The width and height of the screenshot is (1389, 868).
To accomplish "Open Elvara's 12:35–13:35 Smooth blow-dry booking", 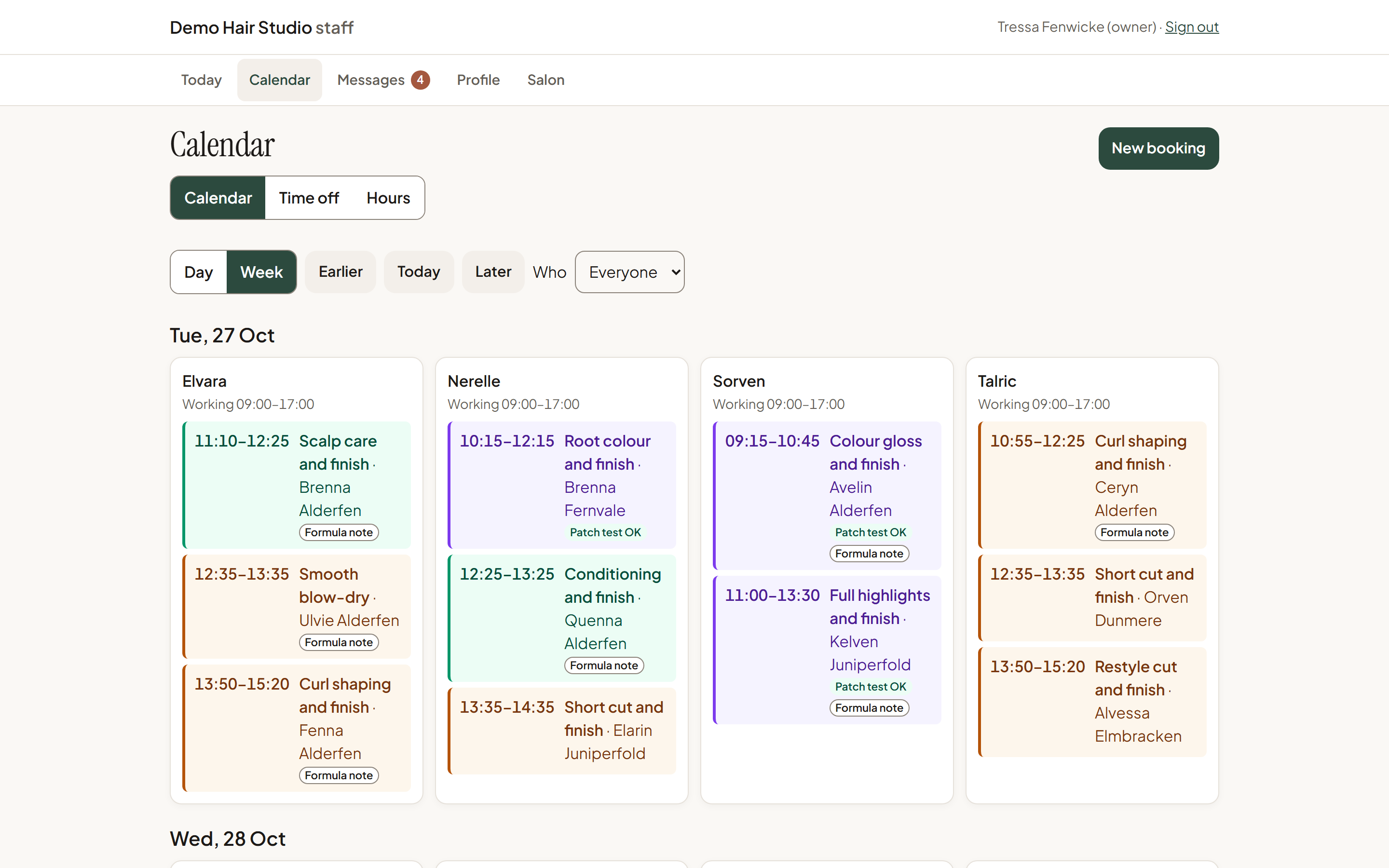I will (297, 607).
